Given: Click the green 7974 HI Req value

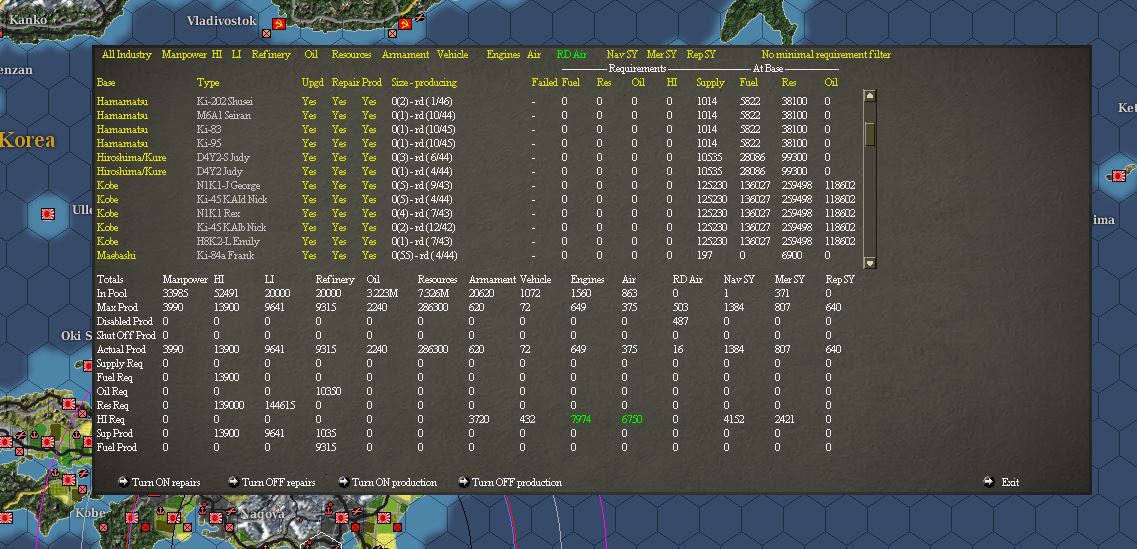Looking at the screenshot, I should coord(582,419).
